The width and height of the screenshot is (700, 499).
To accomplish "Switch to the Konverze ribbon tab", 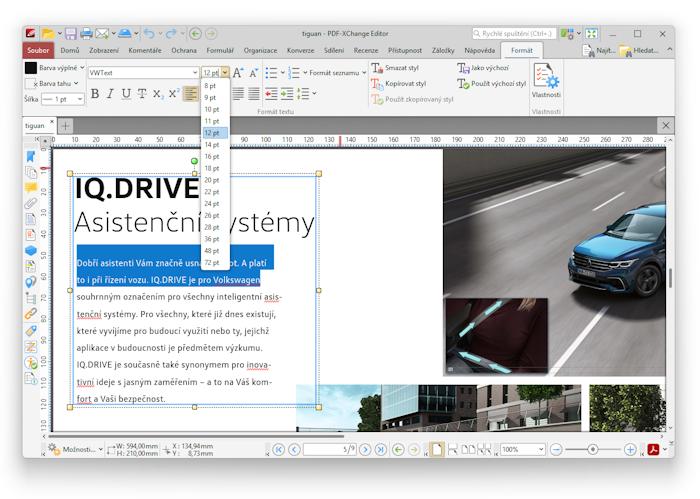I will [x=300, y=50].
